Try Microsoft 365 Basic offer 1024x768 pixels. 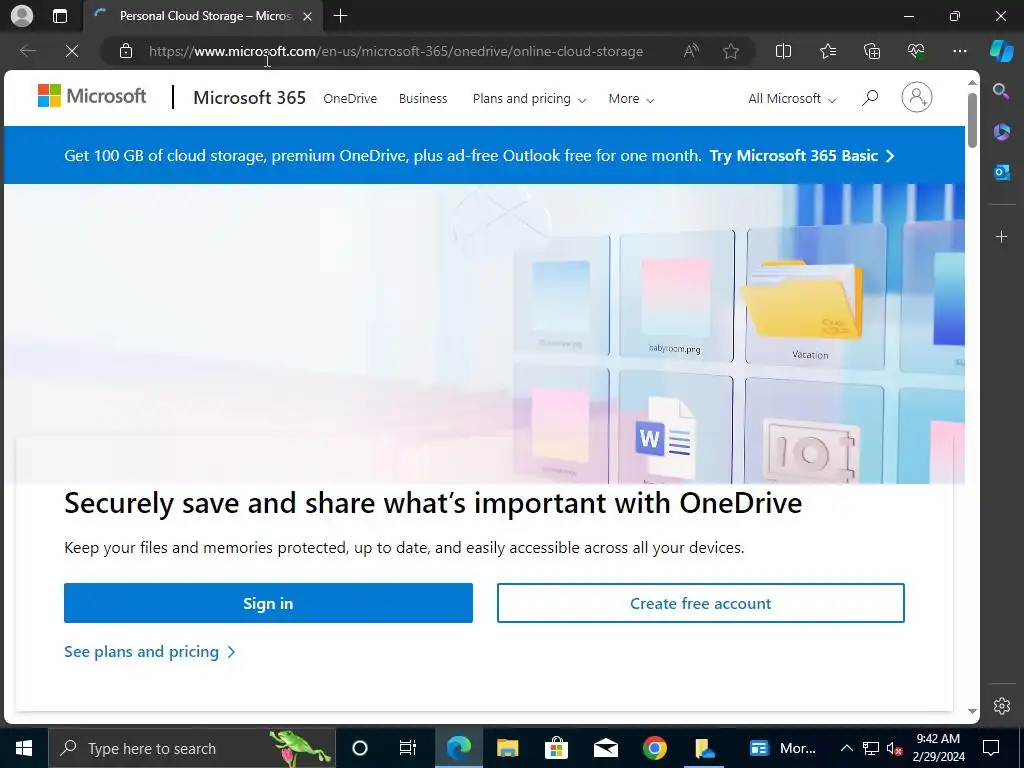802,155
